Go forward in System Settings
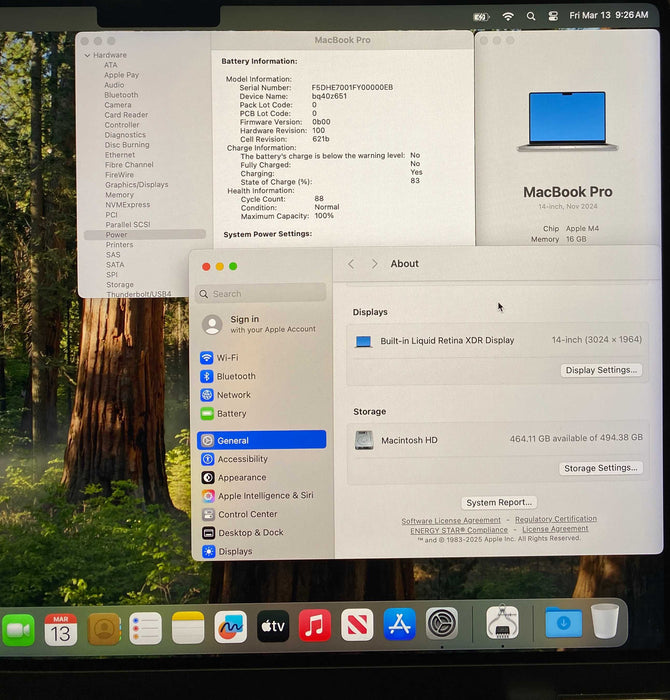This screenshot has height=700, width=670. (374, 264)
